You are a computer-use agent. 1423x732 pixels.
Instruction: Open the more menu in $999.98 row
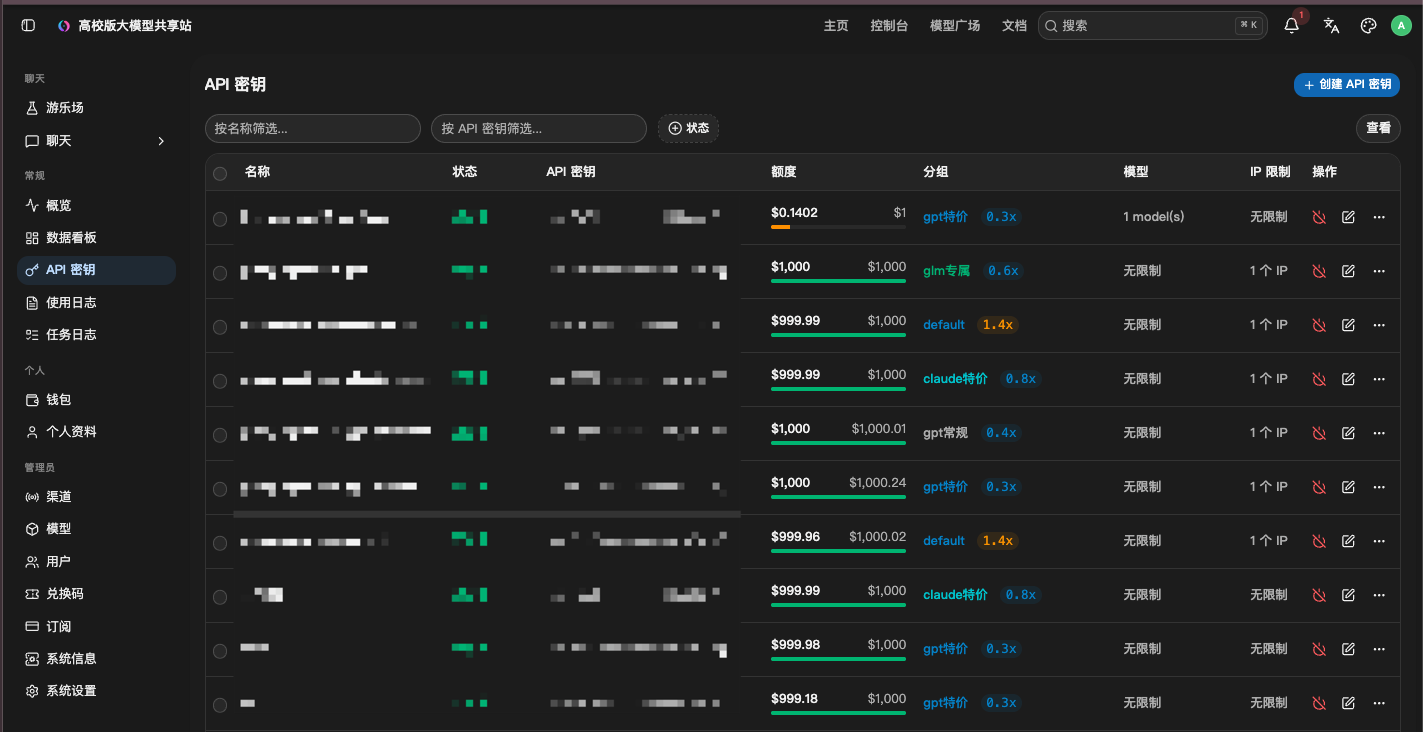[x=1379, y=649]
